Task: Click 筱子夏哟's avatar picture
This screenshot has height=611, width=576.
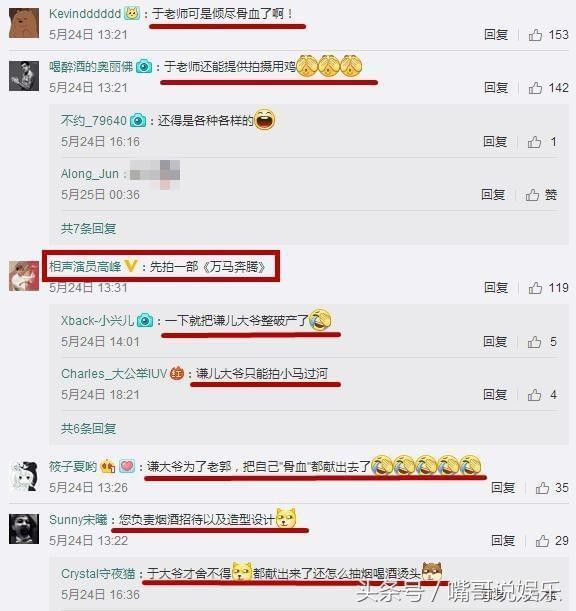Action: [24, 476]
